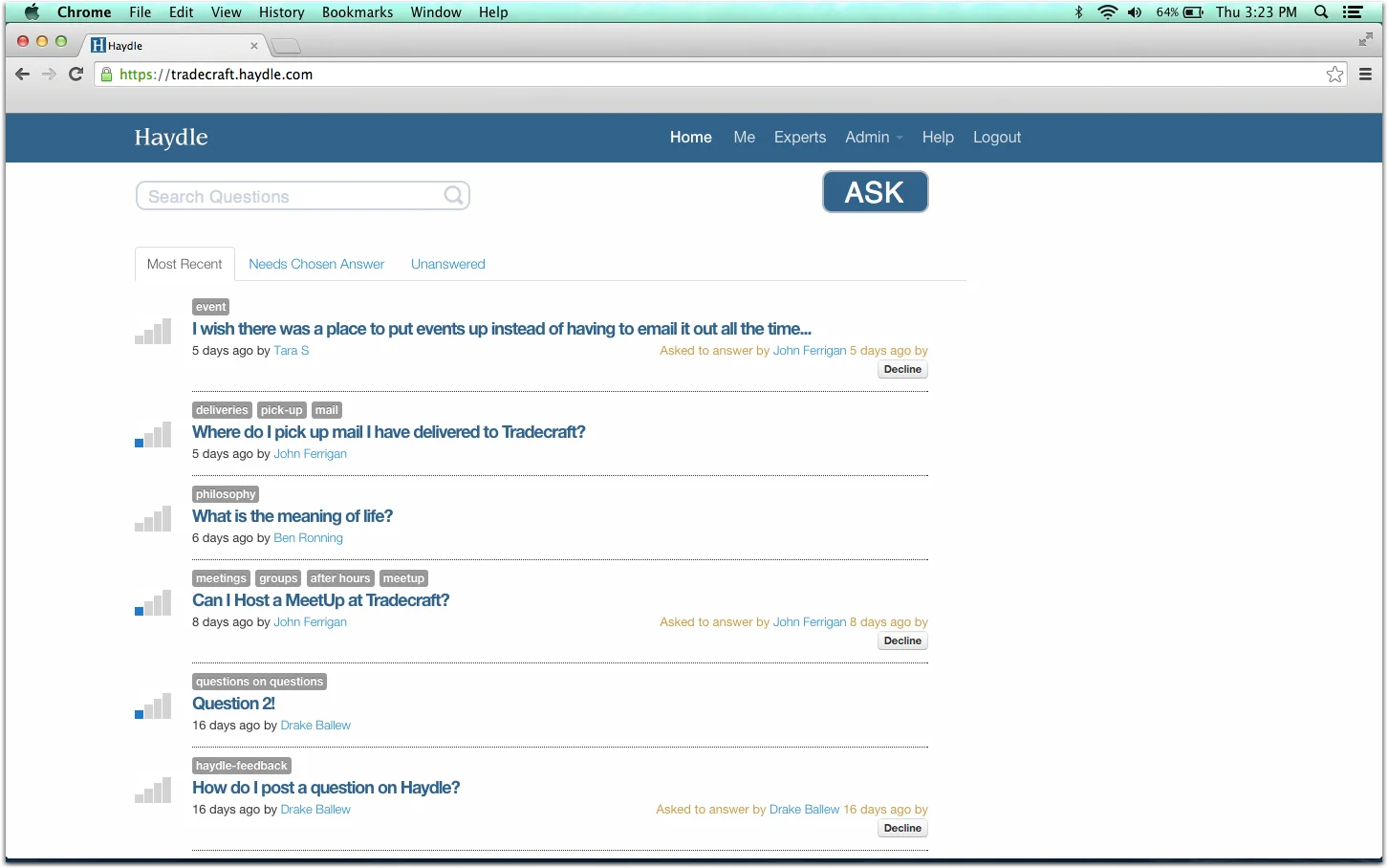The height and width of the screenshot is (868, 1388).
Task: Open the 'I wish there was a place' question
Action: click(502, 329)
